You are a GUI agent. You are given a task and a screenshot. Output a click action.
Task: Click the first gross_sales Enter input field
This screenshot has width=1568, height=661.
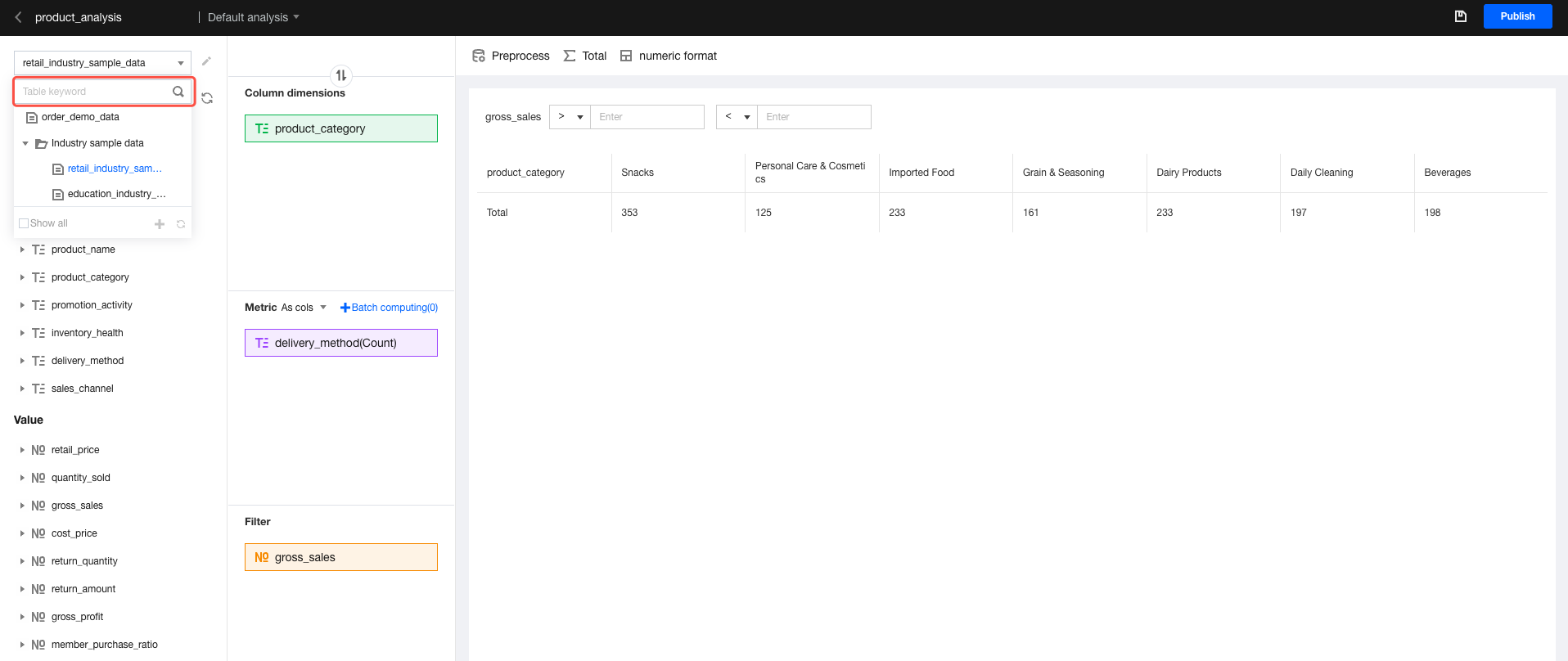point(647,117)
